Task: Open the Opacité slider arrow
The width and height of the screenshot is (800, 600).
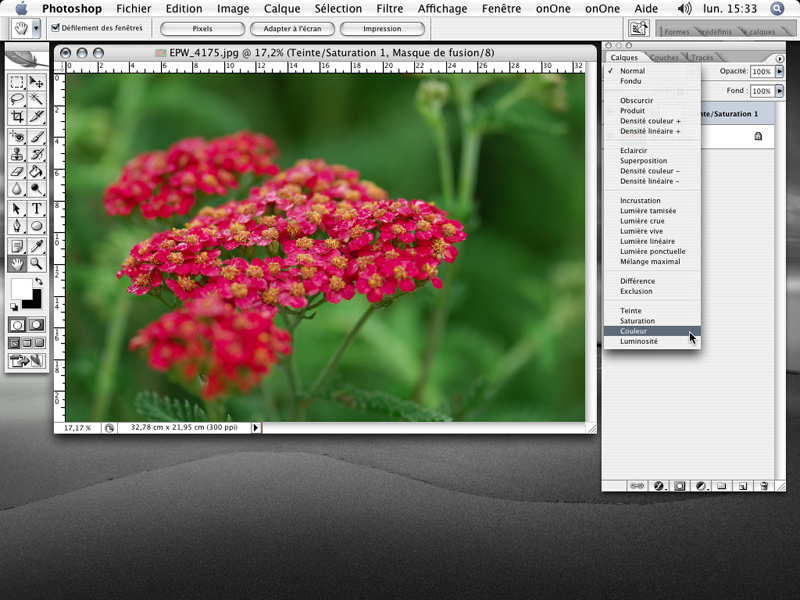Action: coord(779,71)
